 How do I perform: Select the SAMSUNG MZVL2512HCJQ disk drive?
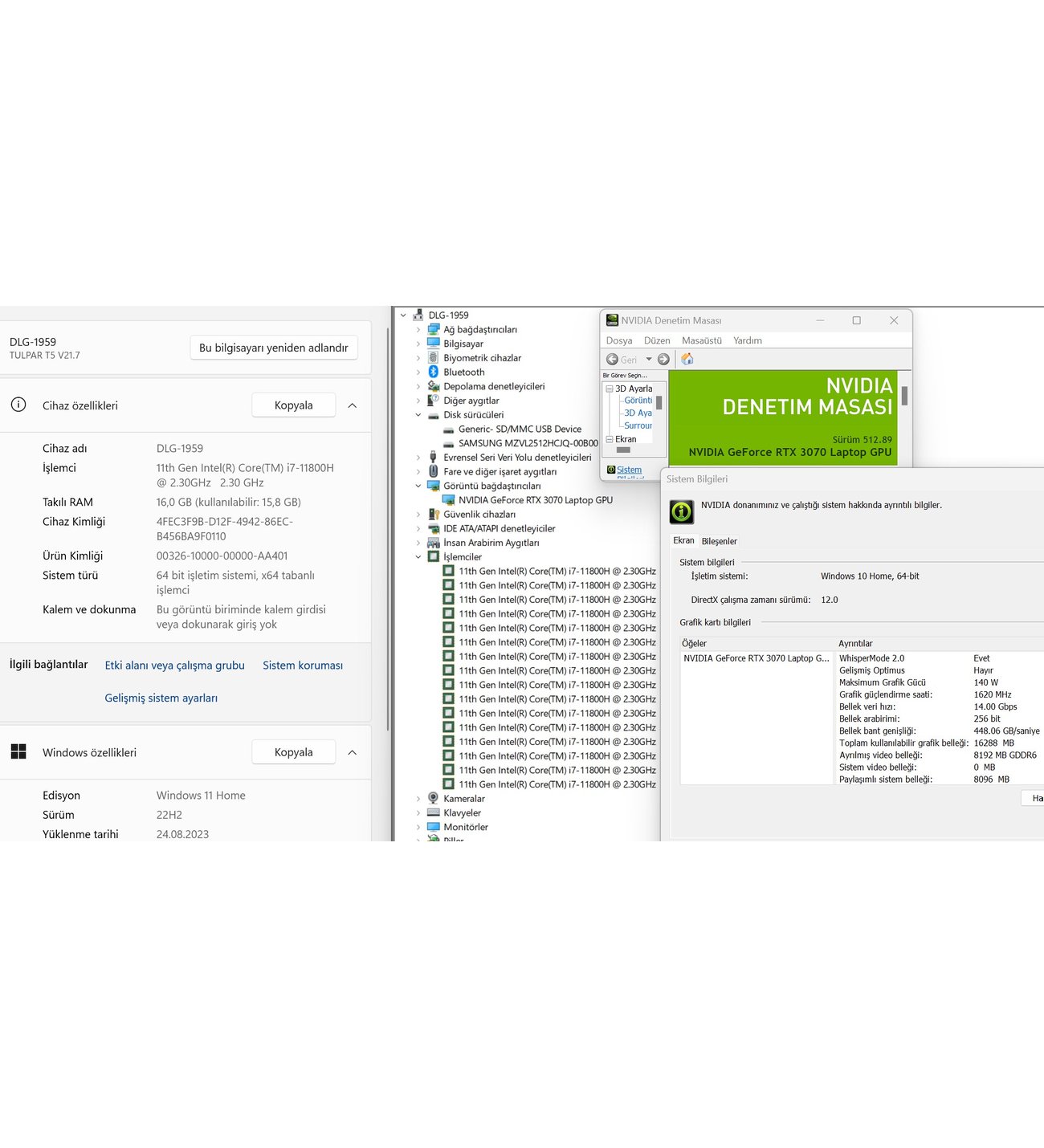point(528,443)
